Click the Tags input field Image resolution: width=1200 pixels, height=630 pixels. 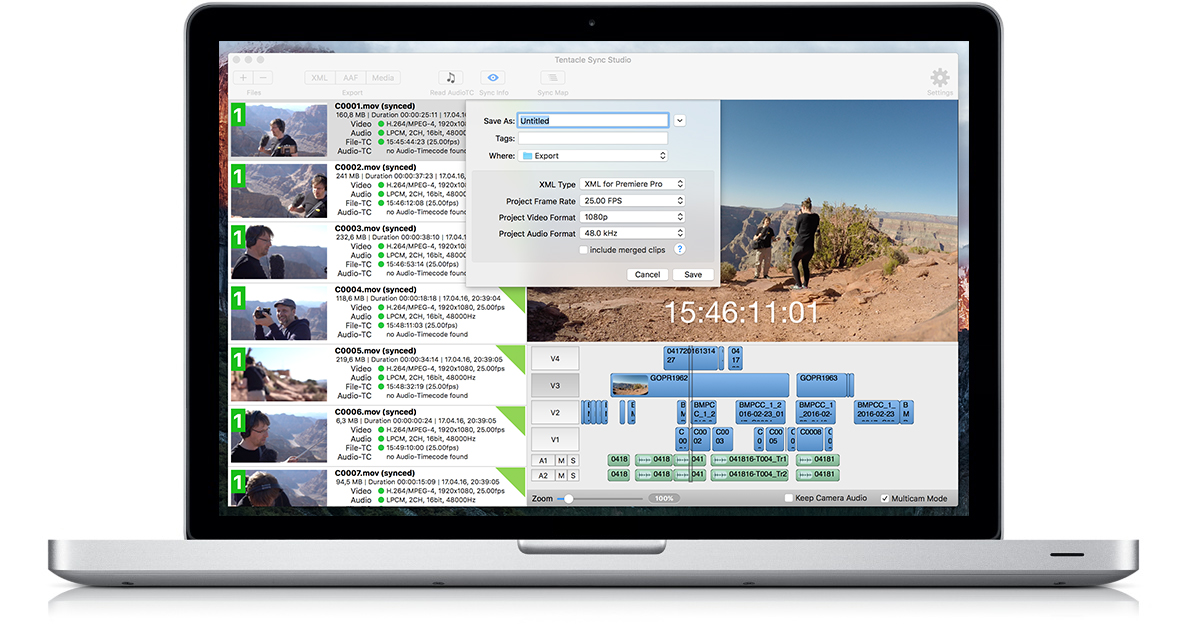coord(592,139)
